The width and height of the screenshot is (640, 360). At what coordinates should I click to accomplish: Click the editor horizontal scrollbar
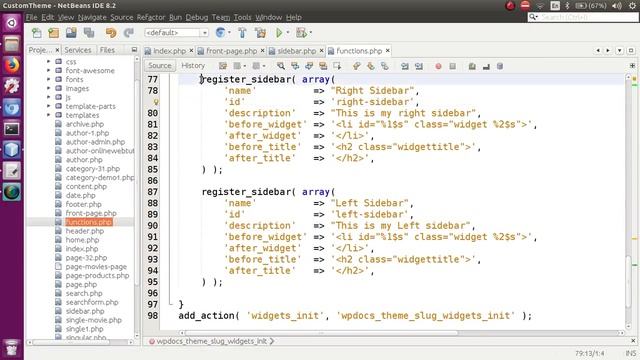[321, 333]
